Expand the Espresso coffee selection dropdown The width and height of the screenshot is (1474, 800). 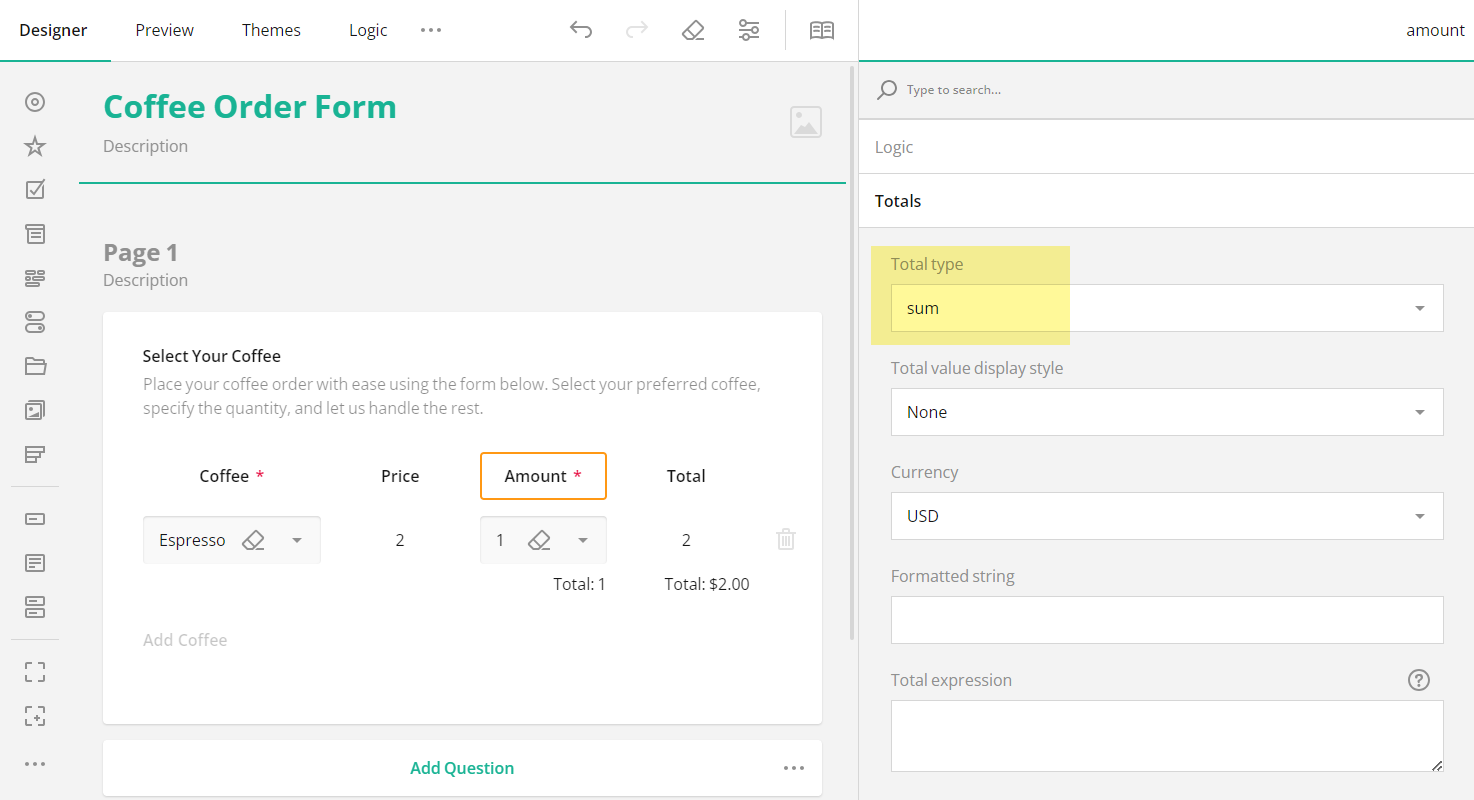296,539
